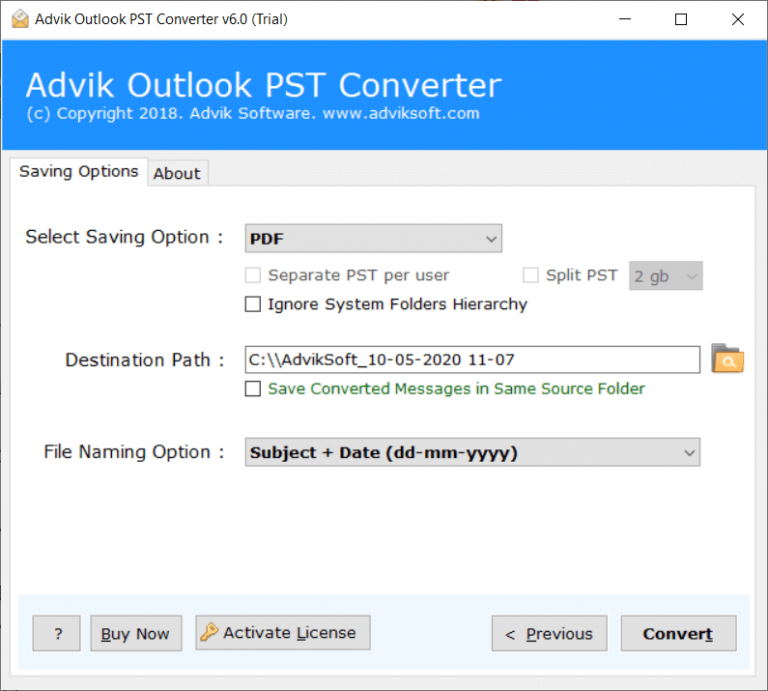This screenshot has height=691, width=768.
Task: Select the Saving Options tab
Action: point(79,171)
